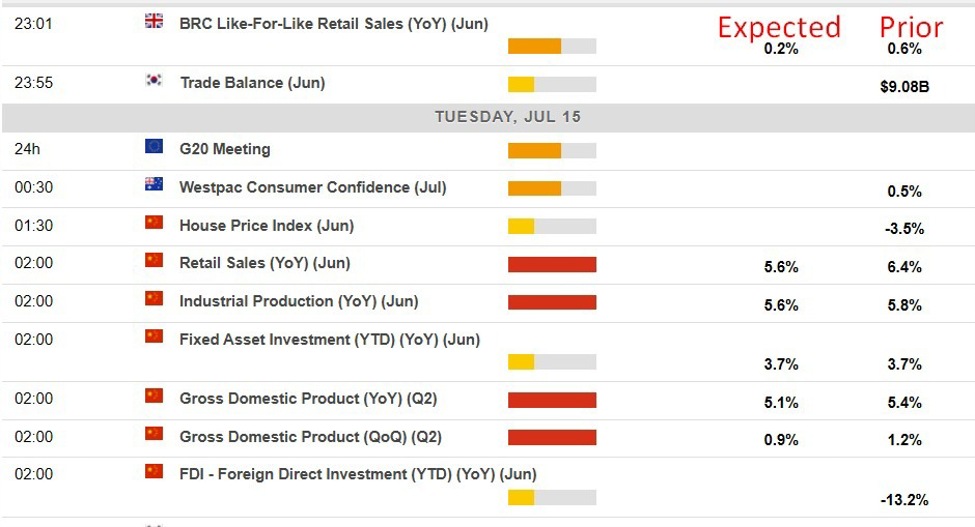975x527 pixels.
Task: Click the Tuesday, Jul 15 date header
Action: point(507,117)
